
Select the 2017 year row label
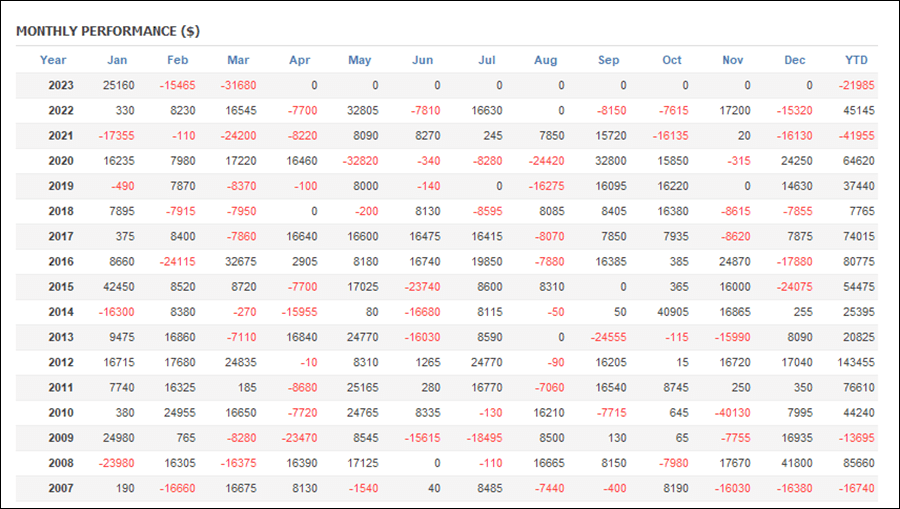tap(61, 236)
